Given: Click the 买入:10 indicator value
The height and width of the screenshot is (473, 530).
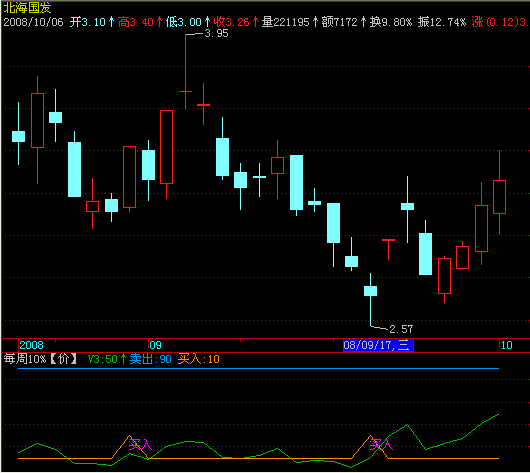Looking at the screenshot, I should click(199, 359).
